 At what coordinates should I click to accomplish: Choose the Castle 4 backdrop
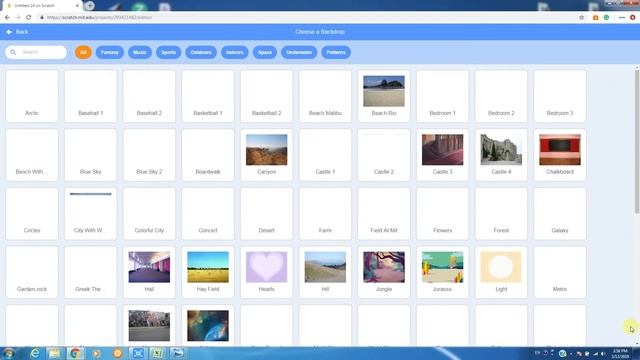pos(501,155)
